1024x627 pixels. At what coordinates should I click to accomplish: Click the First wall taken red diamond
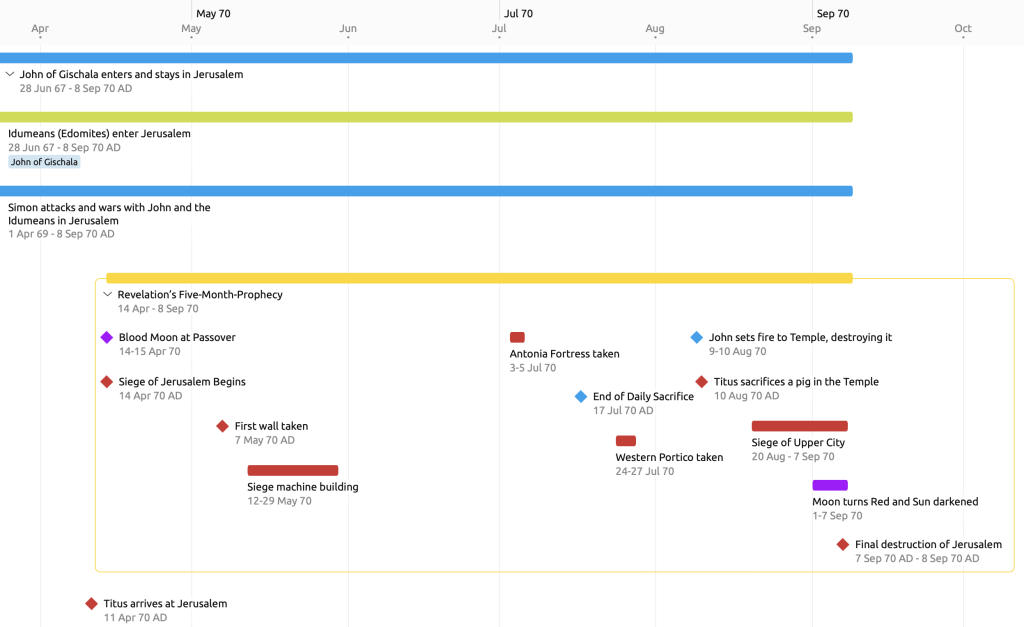[x=223, y=426]
